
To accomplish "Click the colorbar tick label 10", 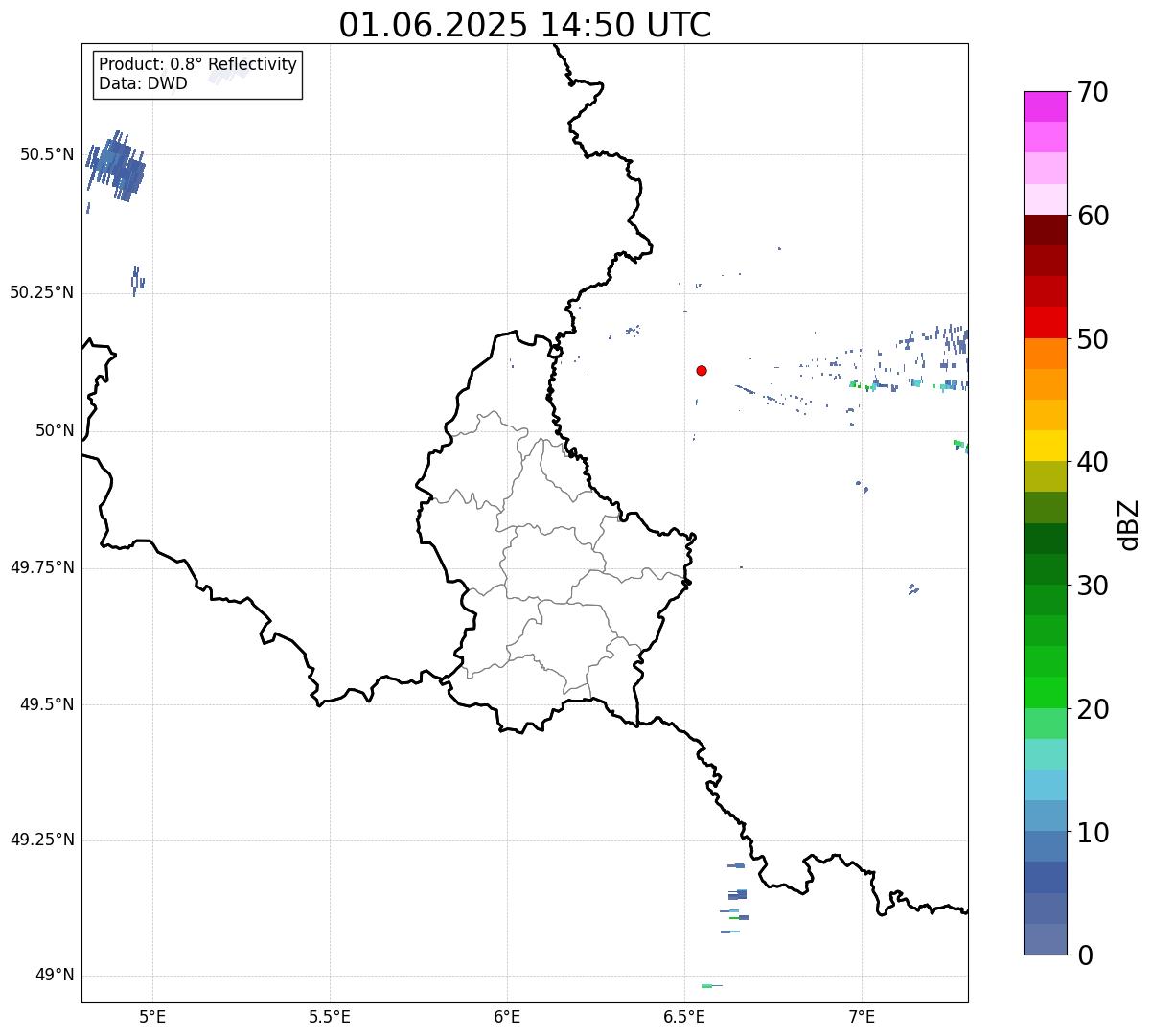I will pyautogui.click(x=1093, y=833).
